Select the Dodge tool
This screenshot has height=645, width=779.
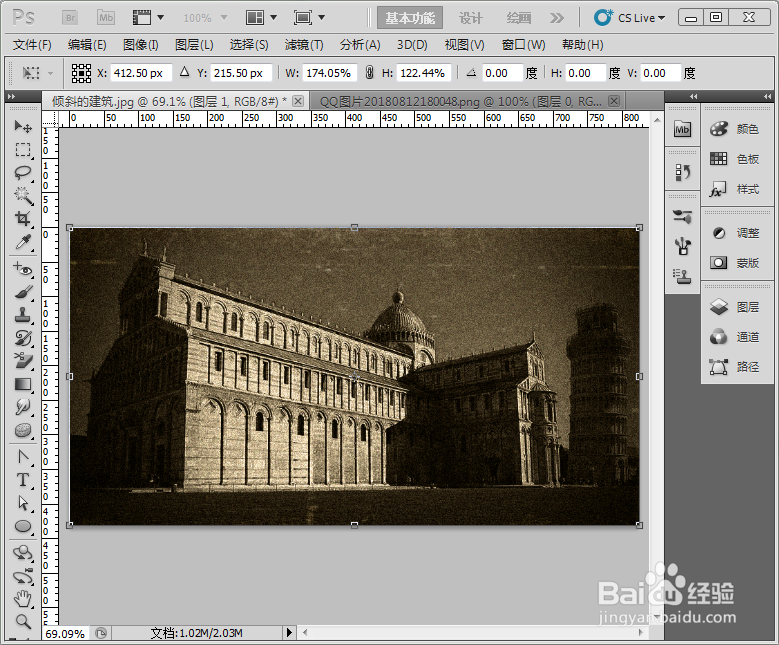tap(23, 407)
